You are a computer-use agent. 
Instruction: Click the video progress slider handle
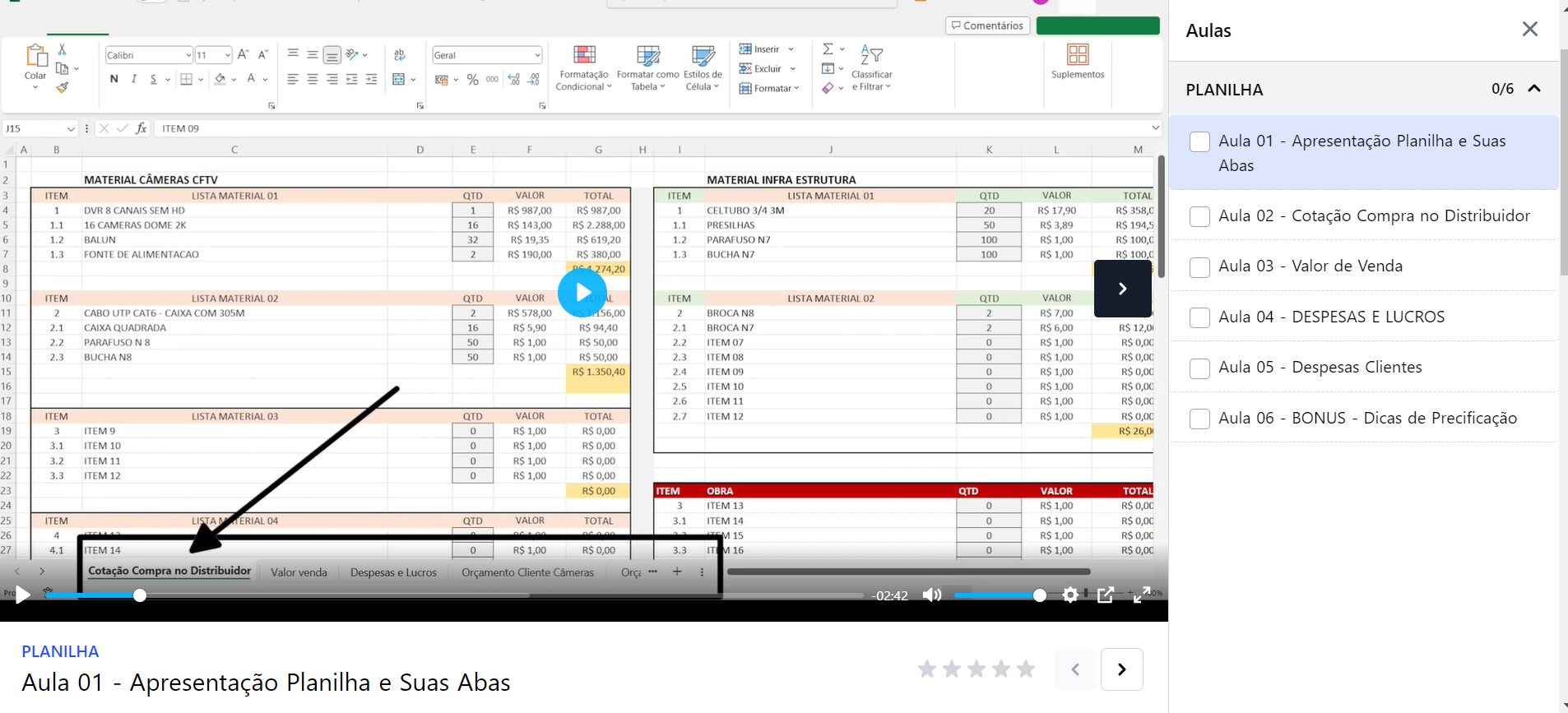point(140,595)
